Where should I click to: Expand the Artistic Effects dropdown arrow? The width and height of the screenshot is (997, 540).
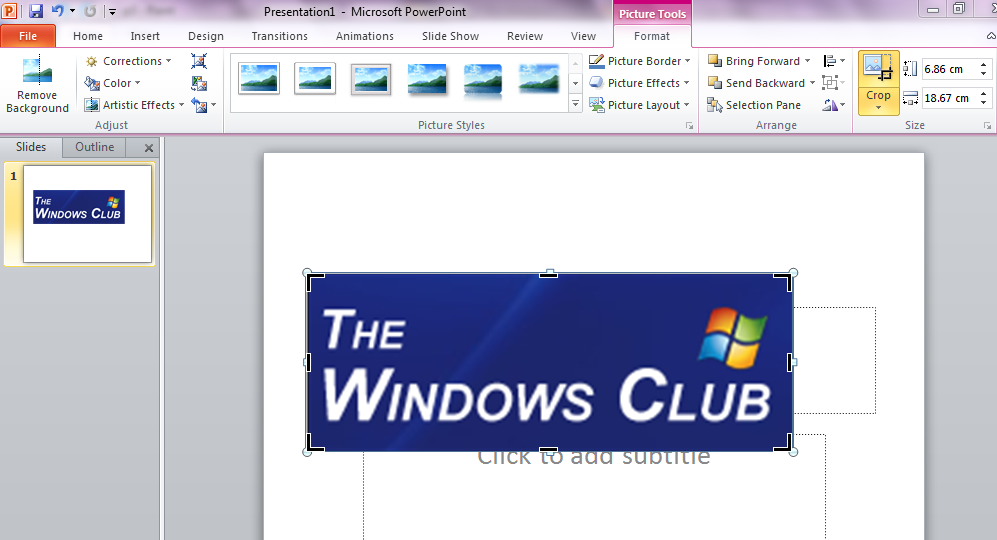[x=181, y=105]
